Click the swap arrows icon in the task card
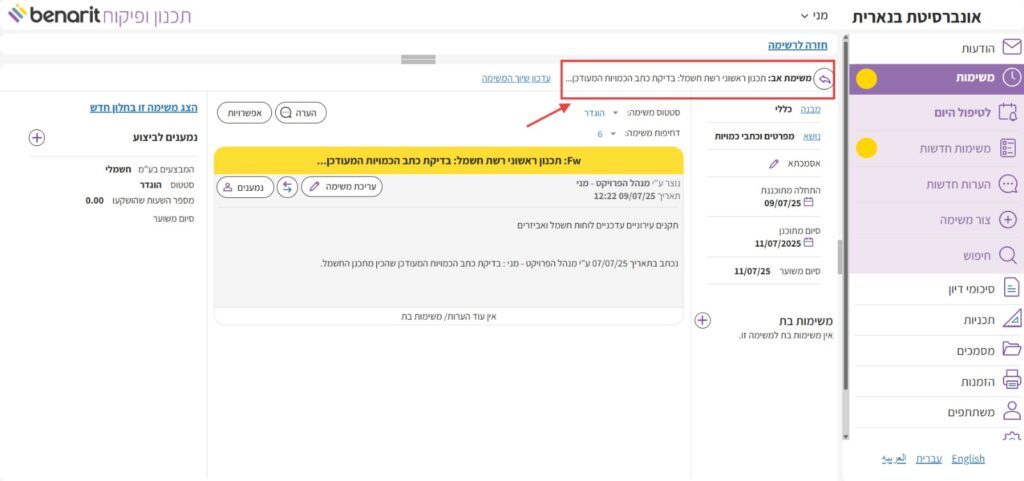The image size is (1024, 481). pos(287,187)
